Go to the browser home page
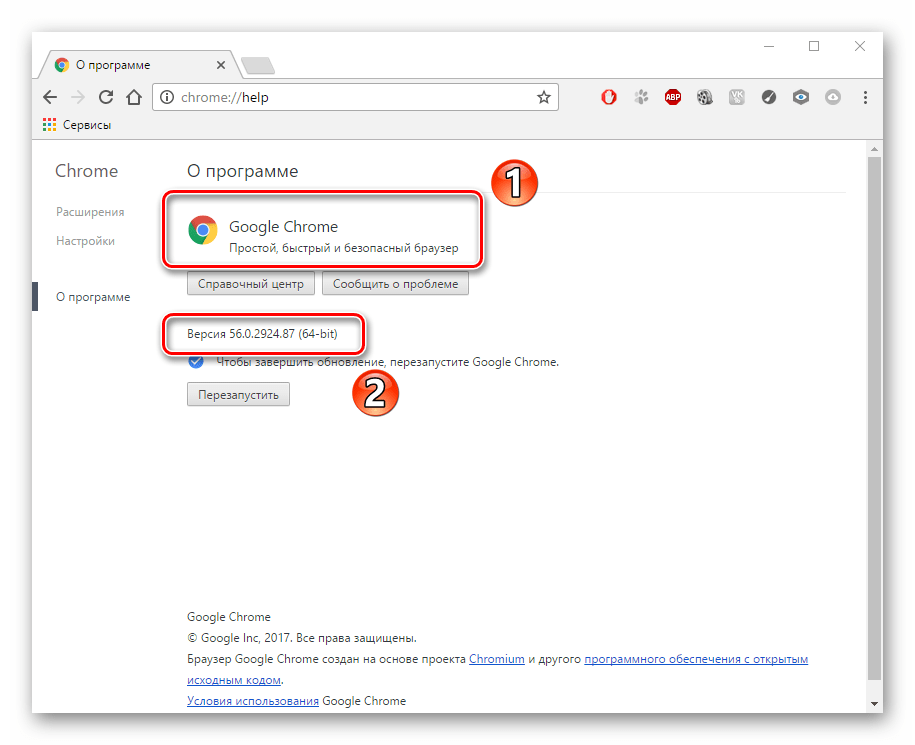Image resolution: width=915 pixels, height=745 pixels. pos(134,97)
